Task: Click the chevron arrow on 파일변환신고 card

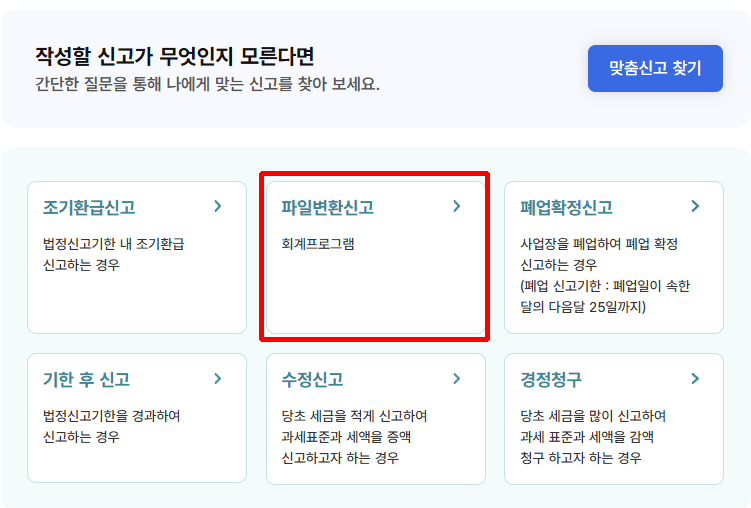Action: click(457, 206)
